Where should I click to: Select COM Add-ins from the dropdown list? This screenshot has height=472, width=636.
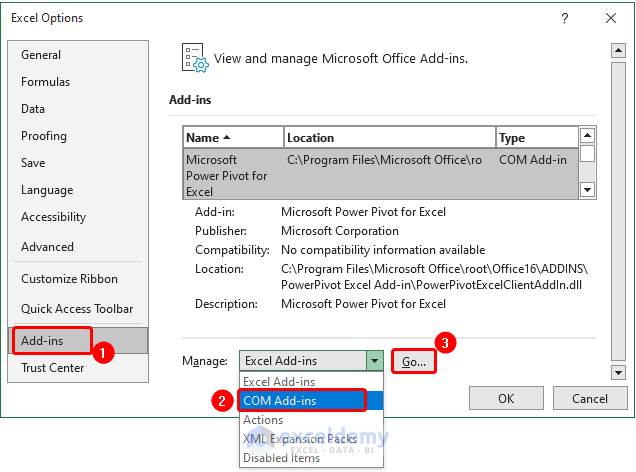301,401
